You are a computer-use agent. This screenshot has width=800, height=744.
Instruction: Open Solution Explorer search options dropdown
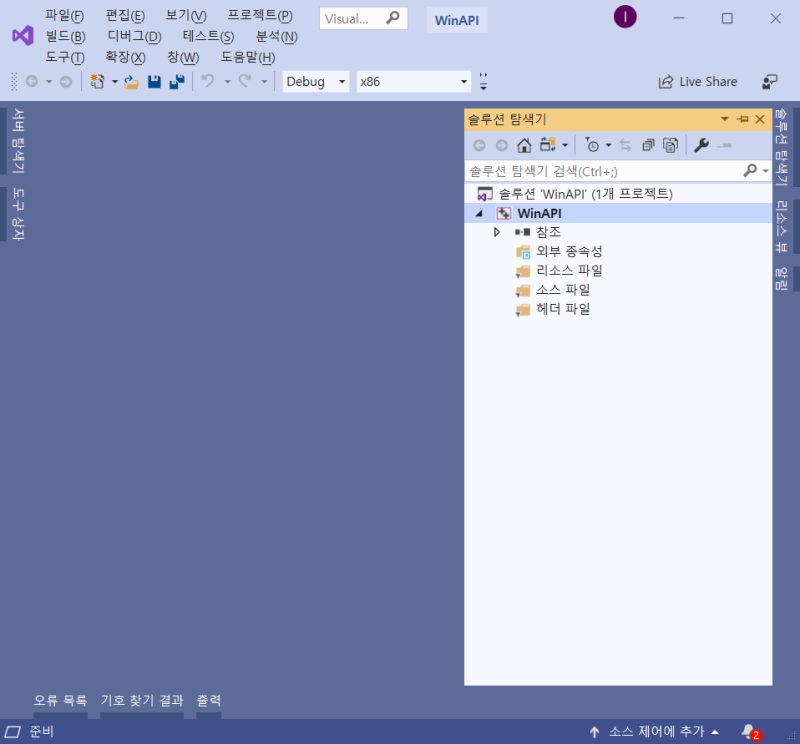(765, 171)
